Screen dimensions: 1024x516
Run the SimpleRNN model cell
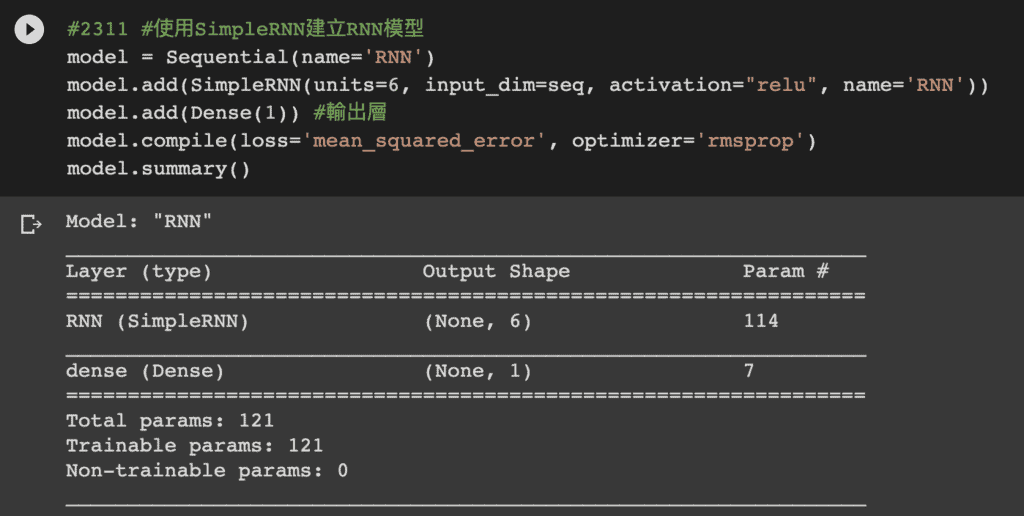tap(29, 29)
